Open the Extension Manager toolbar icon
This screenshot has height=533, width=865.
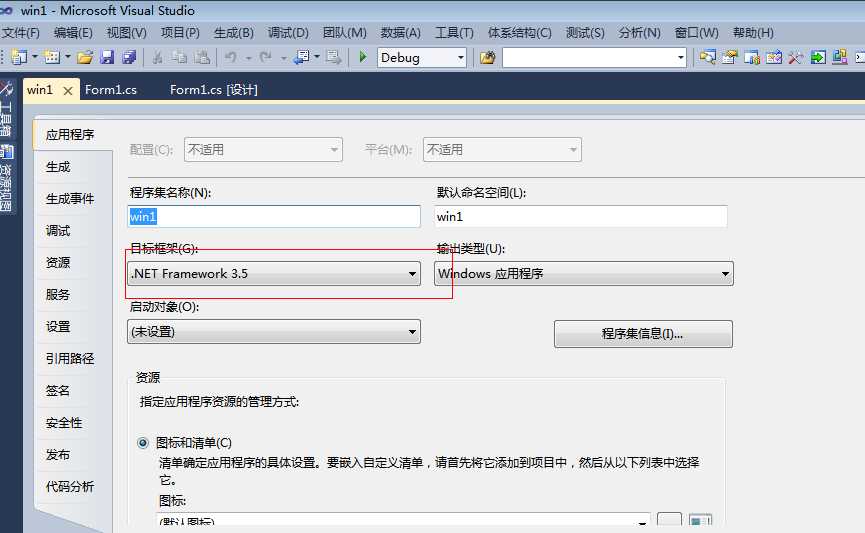pyautogui.click(x=840, y=57)
